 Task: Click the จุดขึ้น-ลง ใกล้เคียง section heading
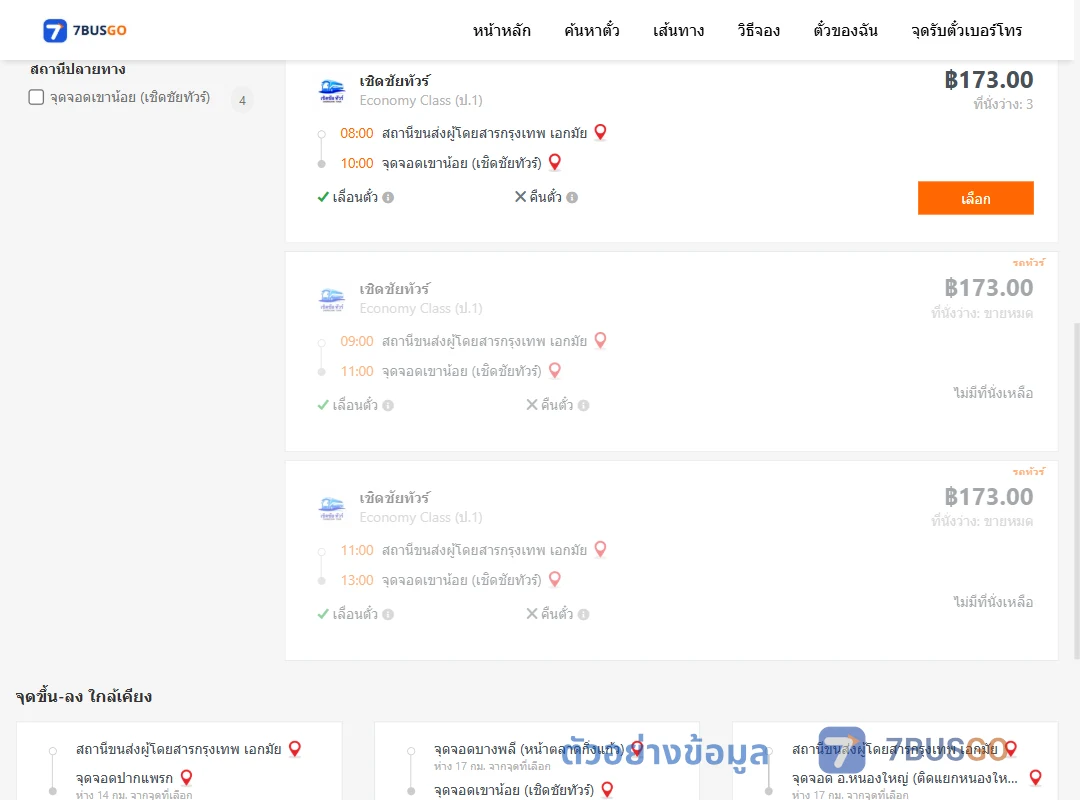[84, 697]
